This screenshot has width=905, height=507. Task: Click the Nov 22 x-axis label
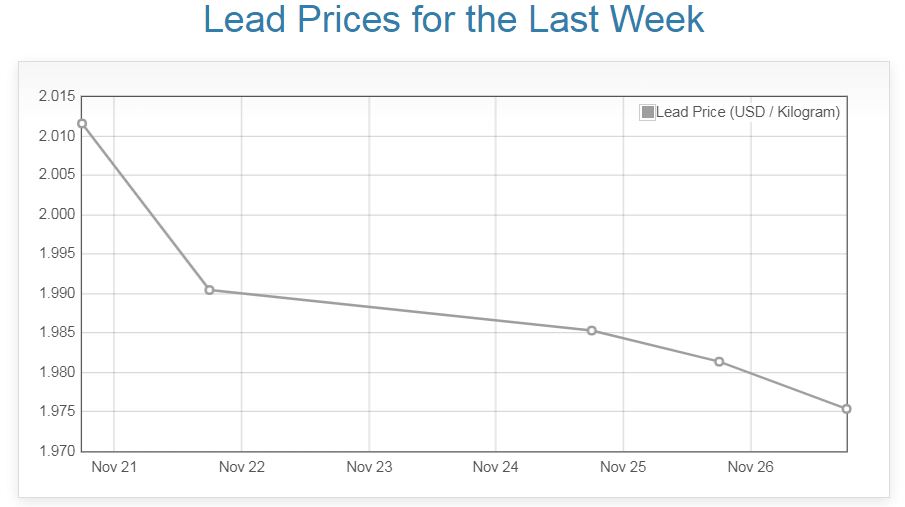[241, 467]
